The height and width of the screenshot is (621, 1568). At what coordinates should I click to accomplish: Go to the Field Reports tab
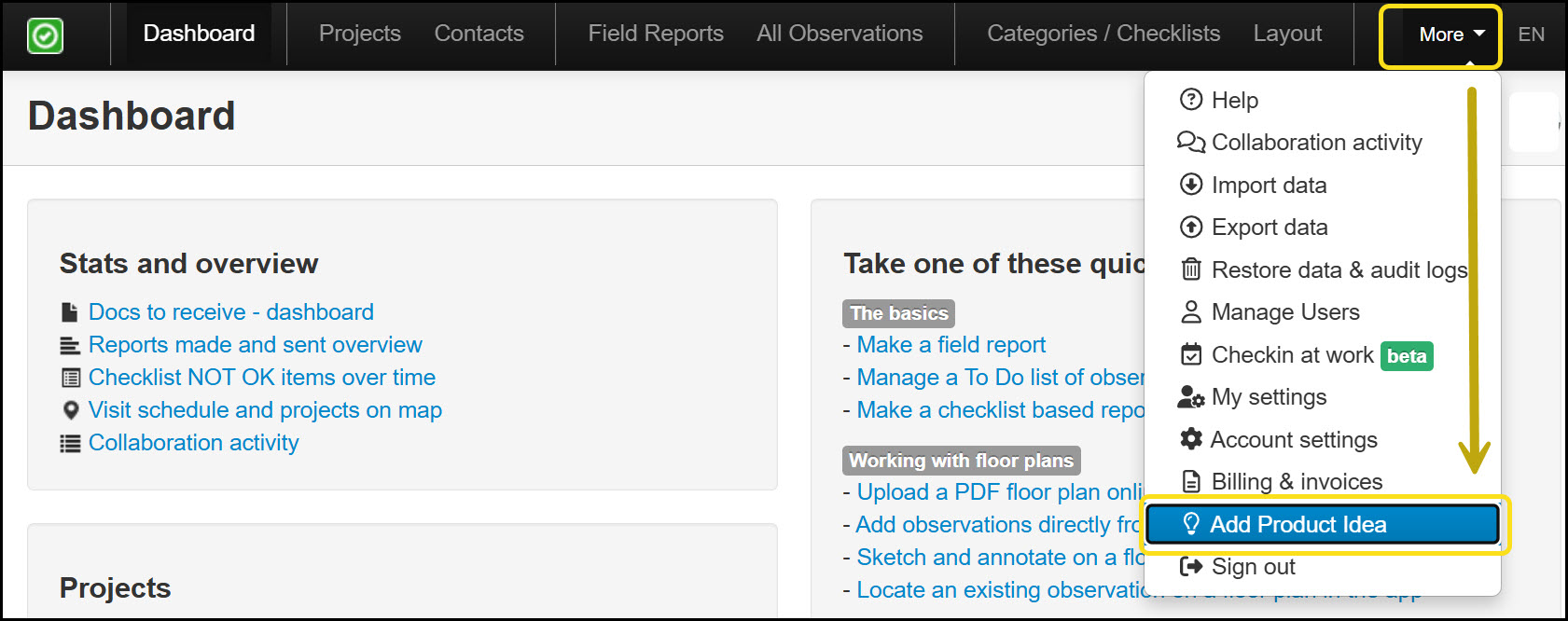point(656,34)
